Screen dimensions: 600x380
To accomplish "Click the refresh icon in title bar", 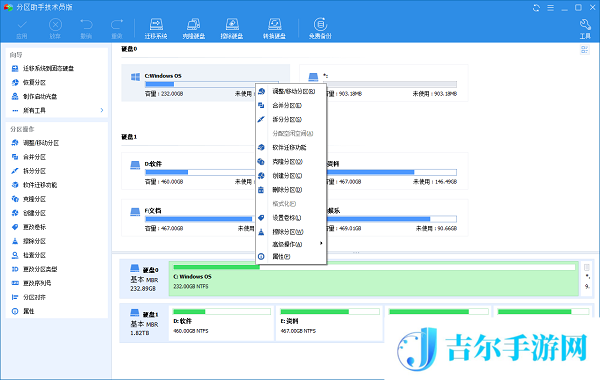I will pos(536,8).
